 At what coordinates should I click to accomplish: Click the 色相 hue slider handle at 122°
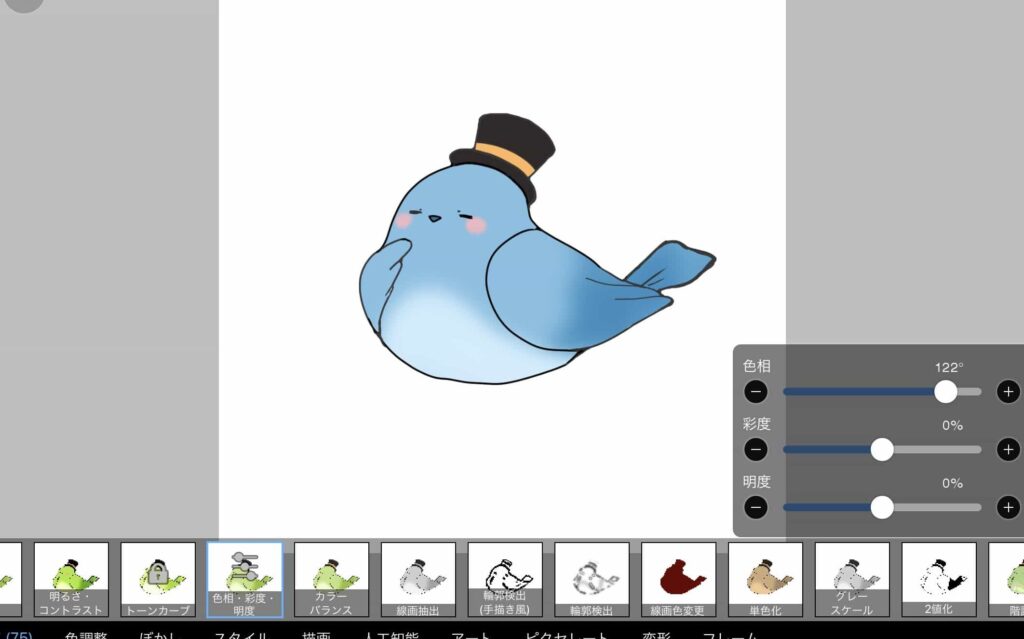click(945, 392)
